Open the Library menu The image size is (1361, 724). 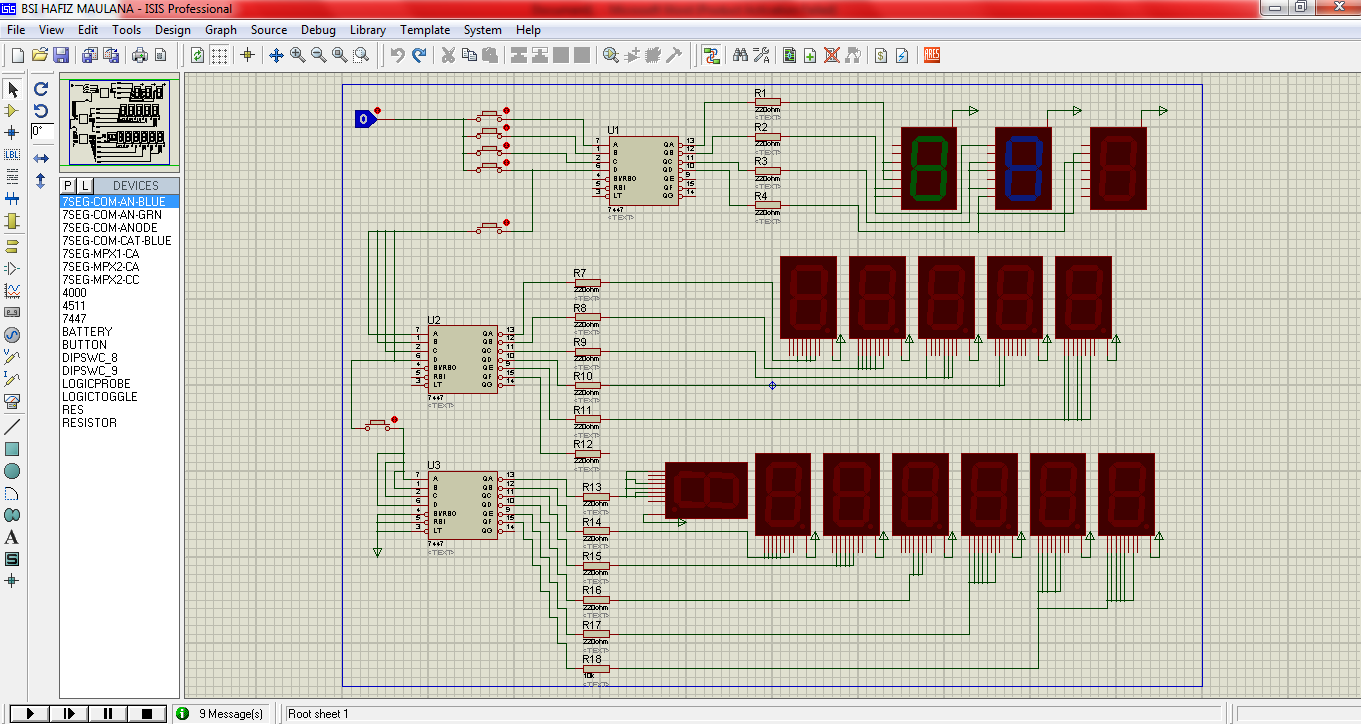[x=368, y=30]
